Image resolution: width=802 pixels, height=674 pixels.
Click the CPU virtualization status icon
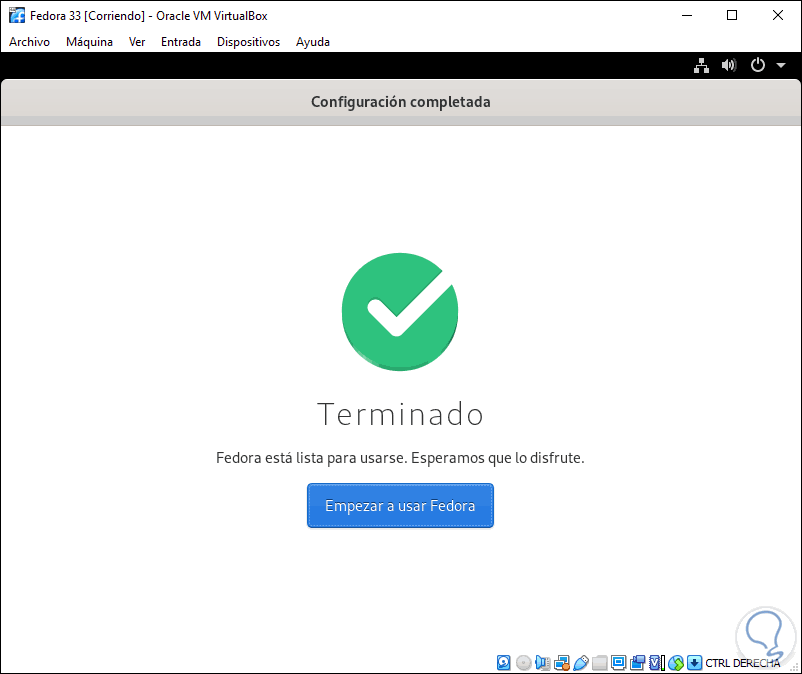[657, 663]
